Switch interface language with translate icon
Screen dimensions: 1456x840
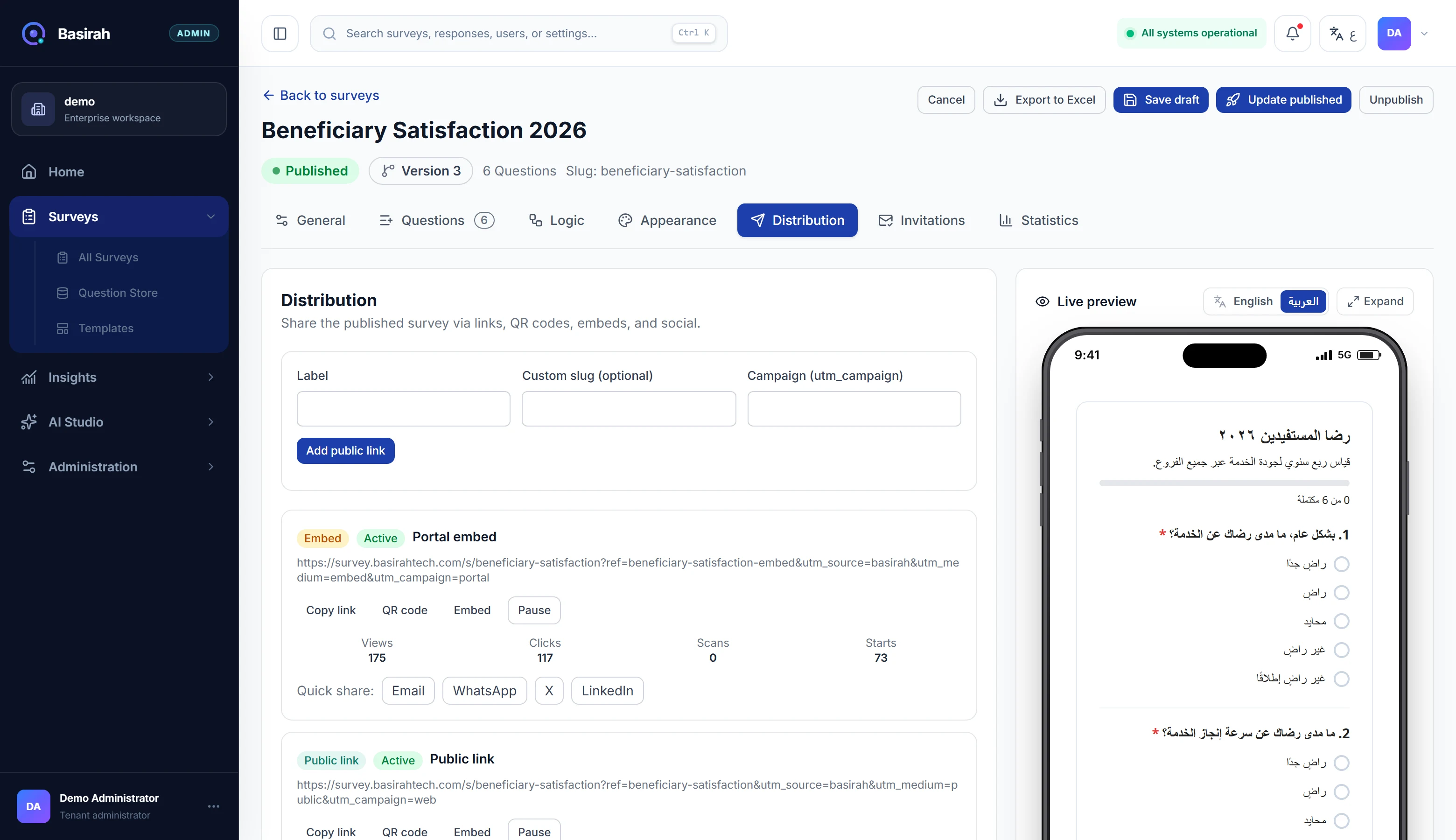(1342, 34)
